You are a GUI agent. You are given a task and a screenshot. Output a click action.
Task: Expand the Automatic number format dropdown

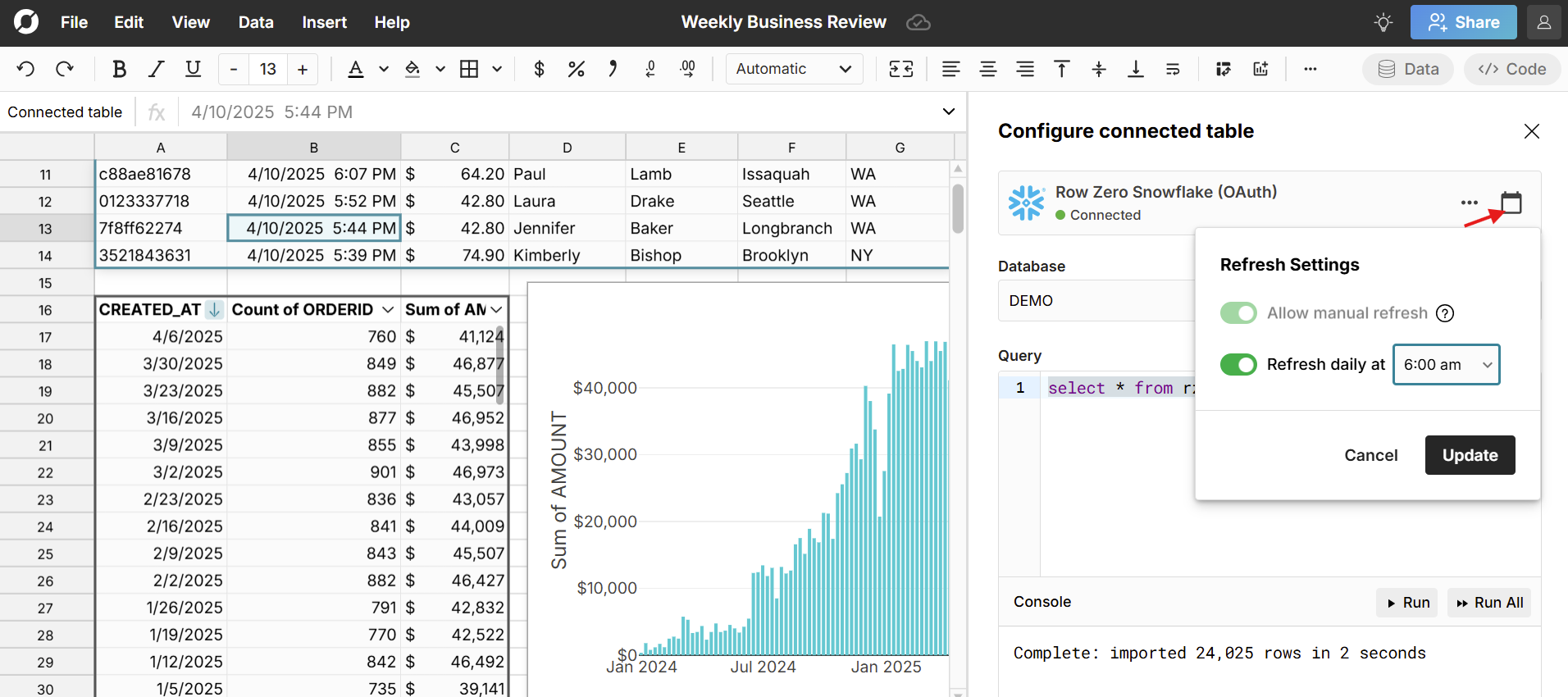coord(794,70)
